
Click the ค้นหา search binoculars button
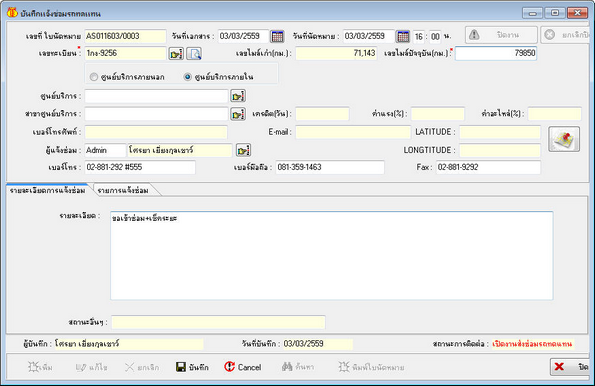click(x=298, y=367)
